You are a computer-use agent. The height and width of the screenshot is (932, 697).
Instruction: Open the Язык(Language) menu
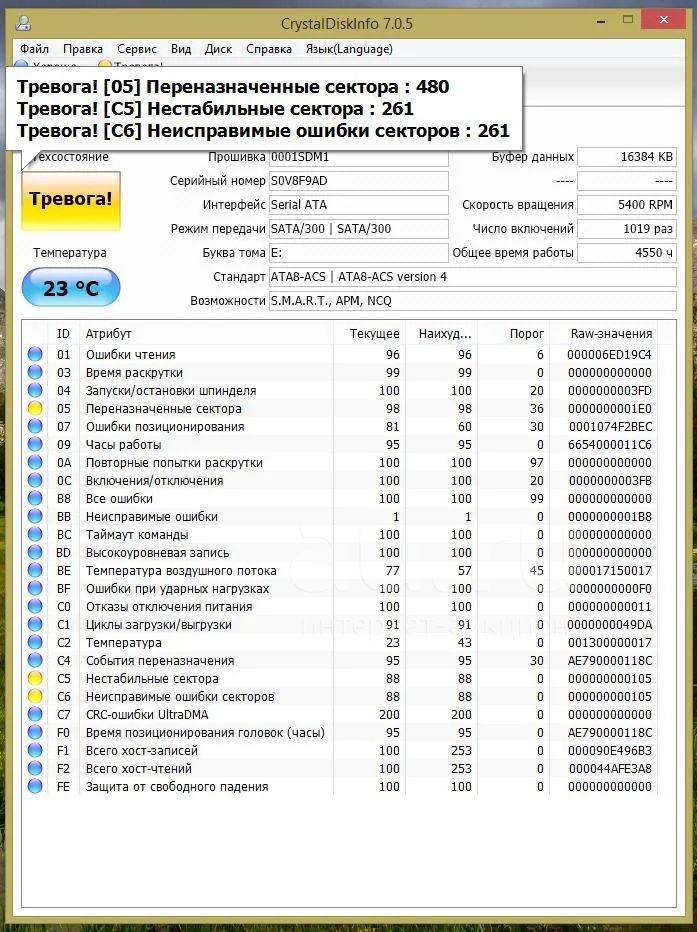pyautogui.click(x=349, y=49)
